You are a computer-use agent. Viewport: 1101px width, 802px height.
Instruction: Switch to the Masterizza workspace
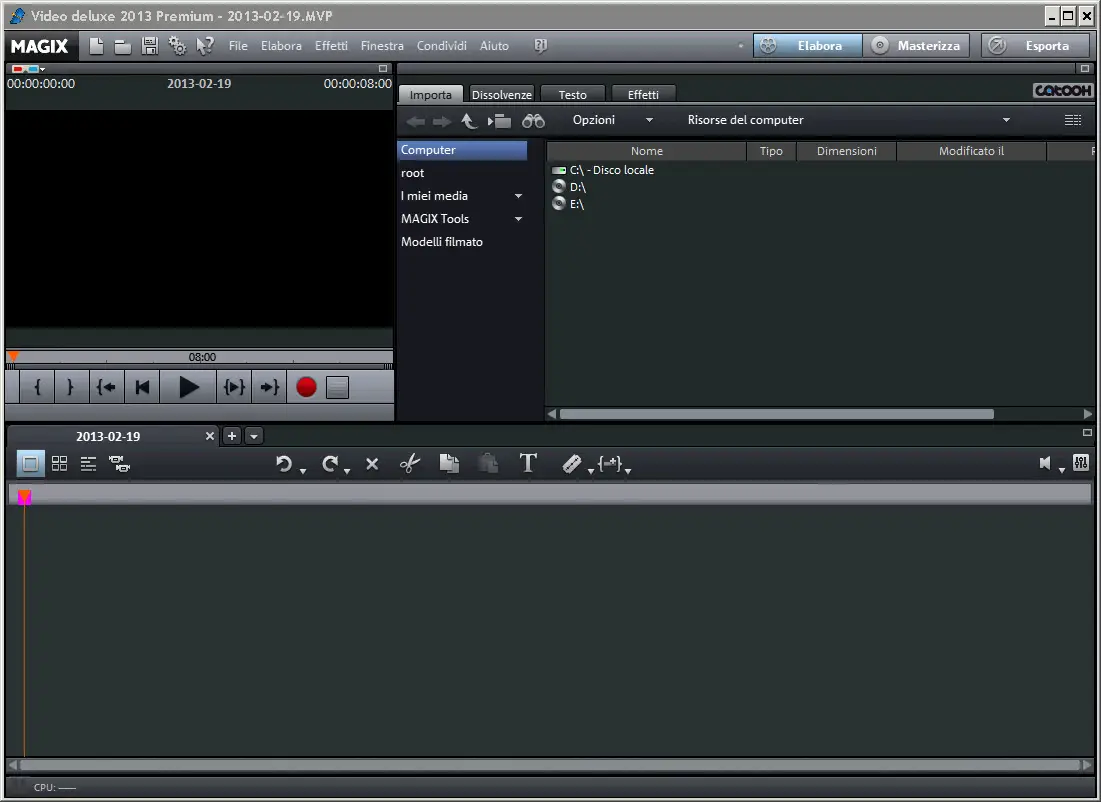tap(916, 46)
